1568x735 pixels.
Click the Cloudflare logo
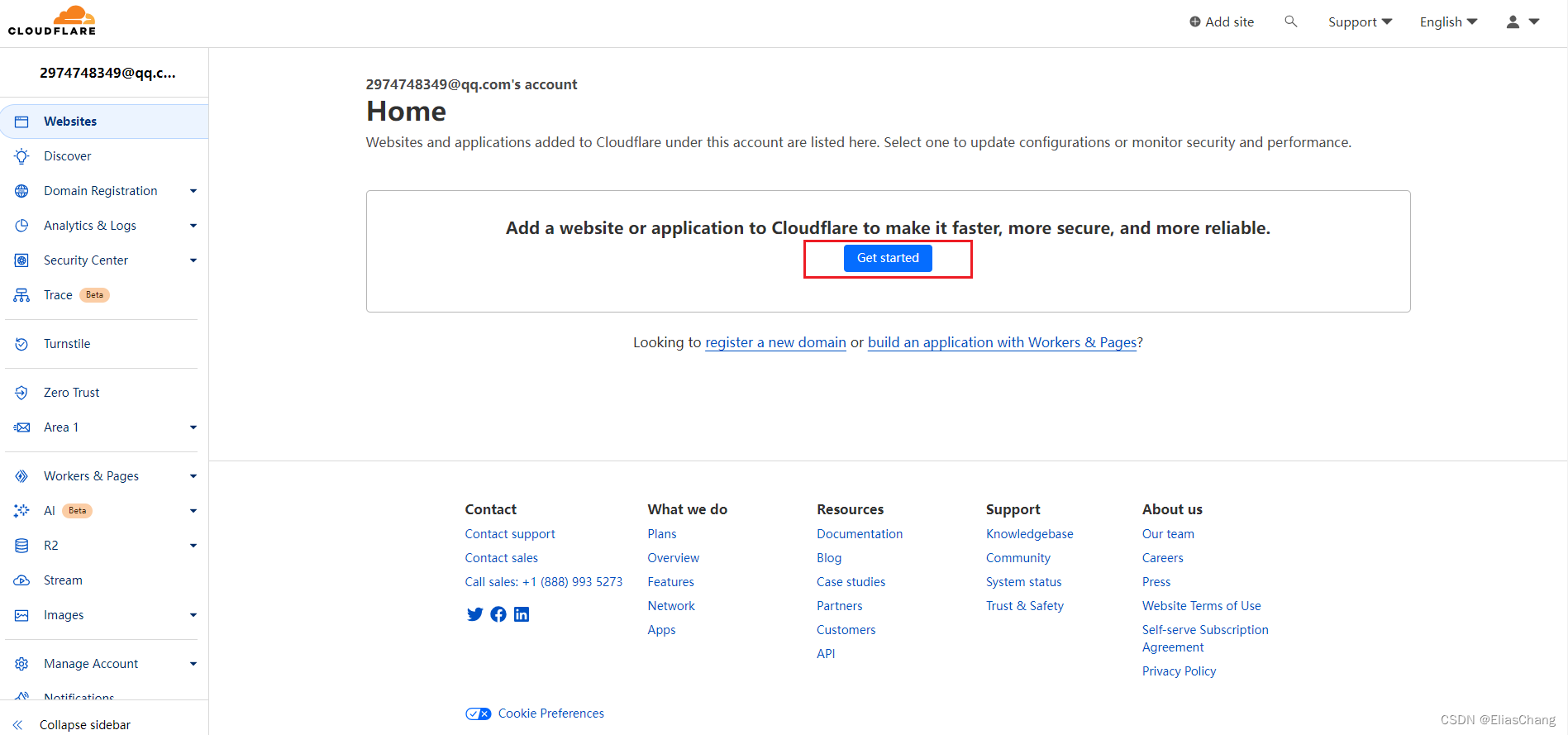click(x=52, y=21)
